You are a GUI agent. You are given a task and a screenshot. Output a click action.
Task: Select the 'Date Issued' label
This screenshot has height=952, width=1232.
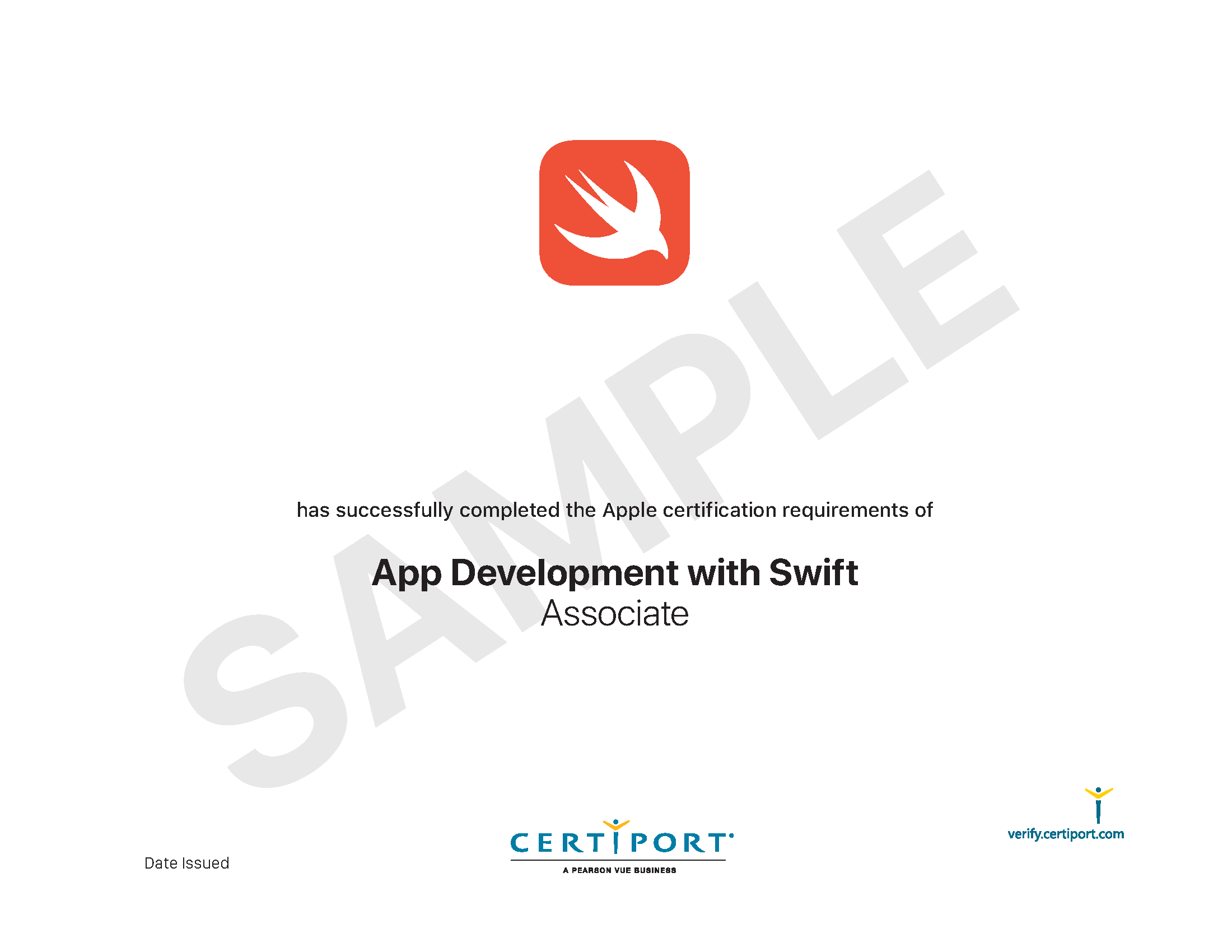coord(186,863)
